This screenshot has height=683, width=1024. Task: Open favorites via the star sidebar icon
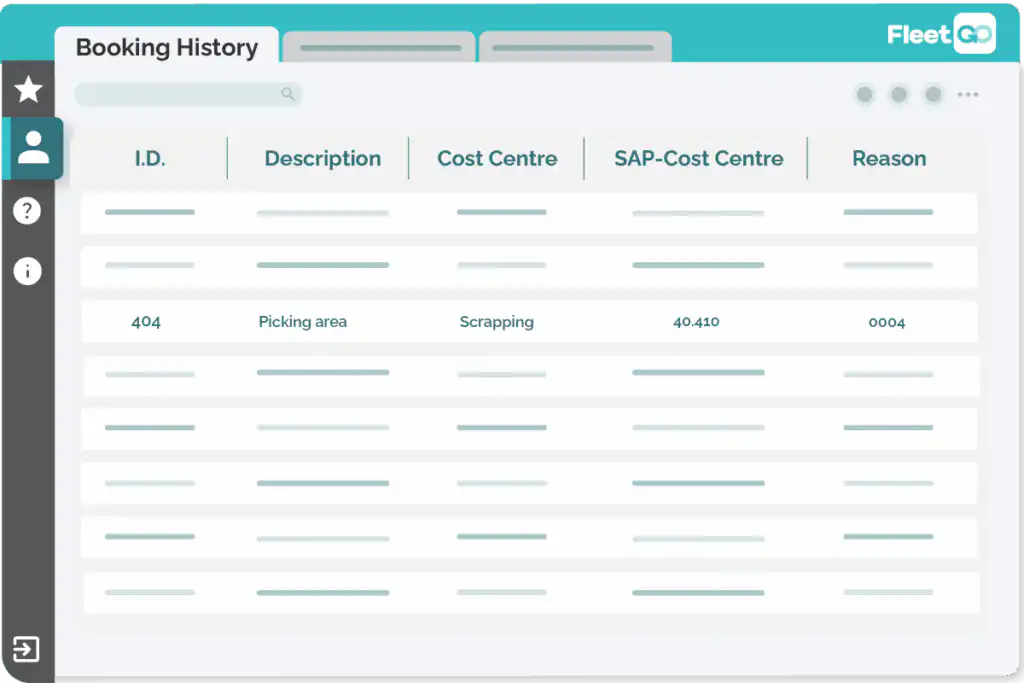click(x=28, y=89)
